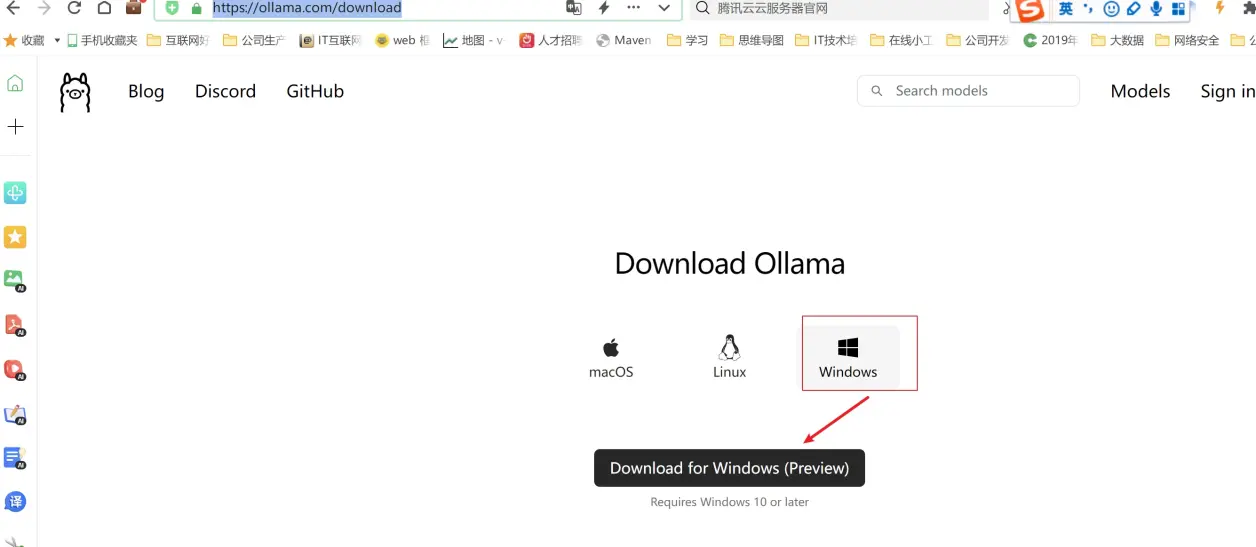
Task: Open the 学习 bookmark folder
Action: tap(688, 41)
